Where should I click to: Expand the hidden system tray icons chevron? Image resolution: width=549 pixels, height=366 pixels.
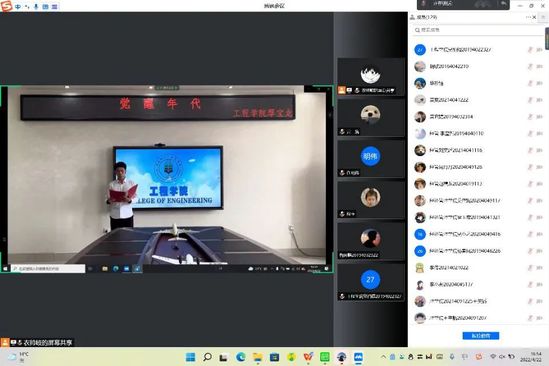[383, 357]
